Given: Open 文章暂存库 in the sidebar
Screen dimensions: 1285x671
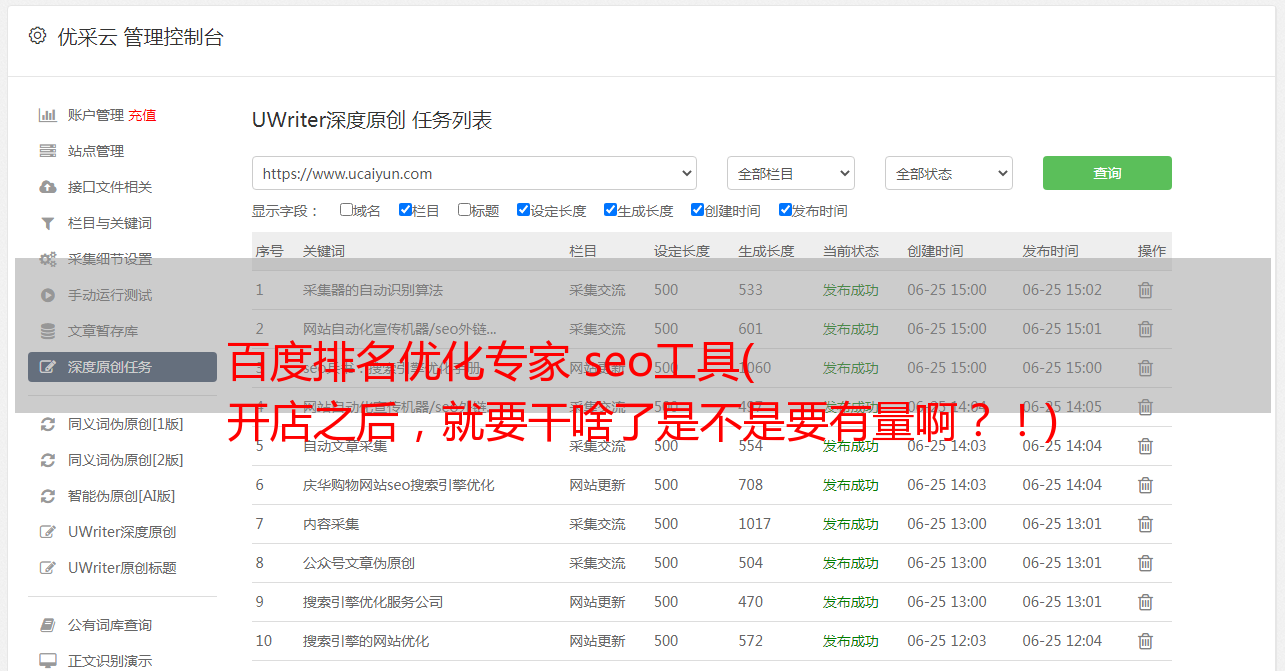Looking at the screenshot, I should pyautogui.click(x=103, y=331).
